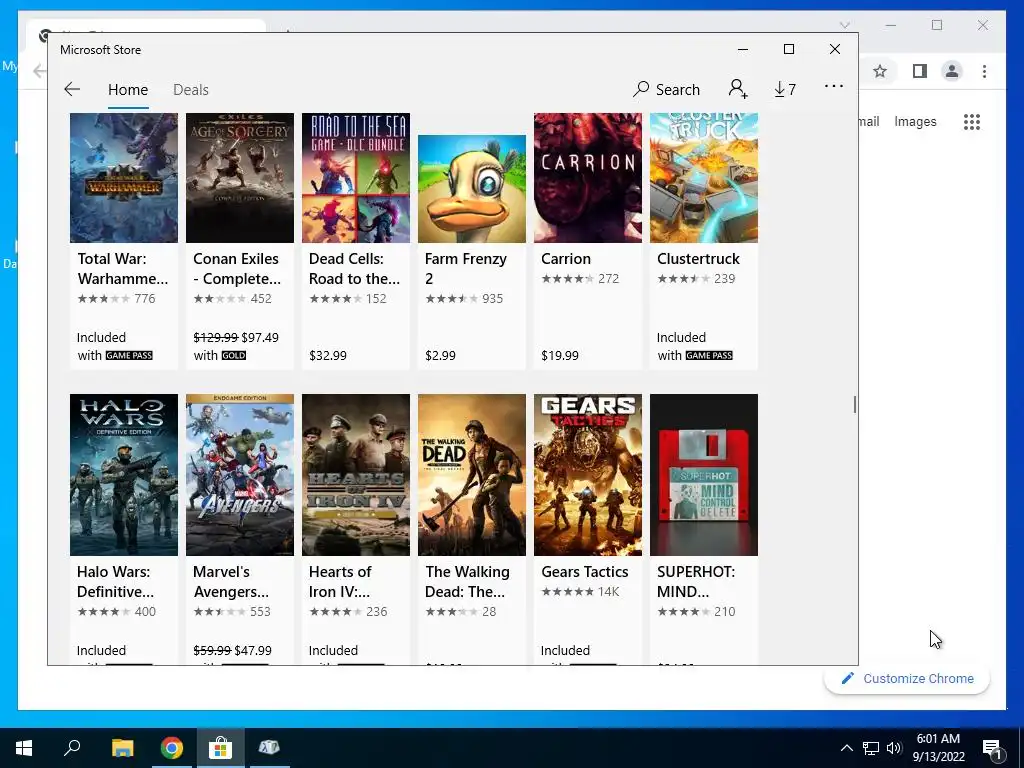Select the Marvel's Avengers... title
This screenshot has width=1024, height=768.
[231, 581]
